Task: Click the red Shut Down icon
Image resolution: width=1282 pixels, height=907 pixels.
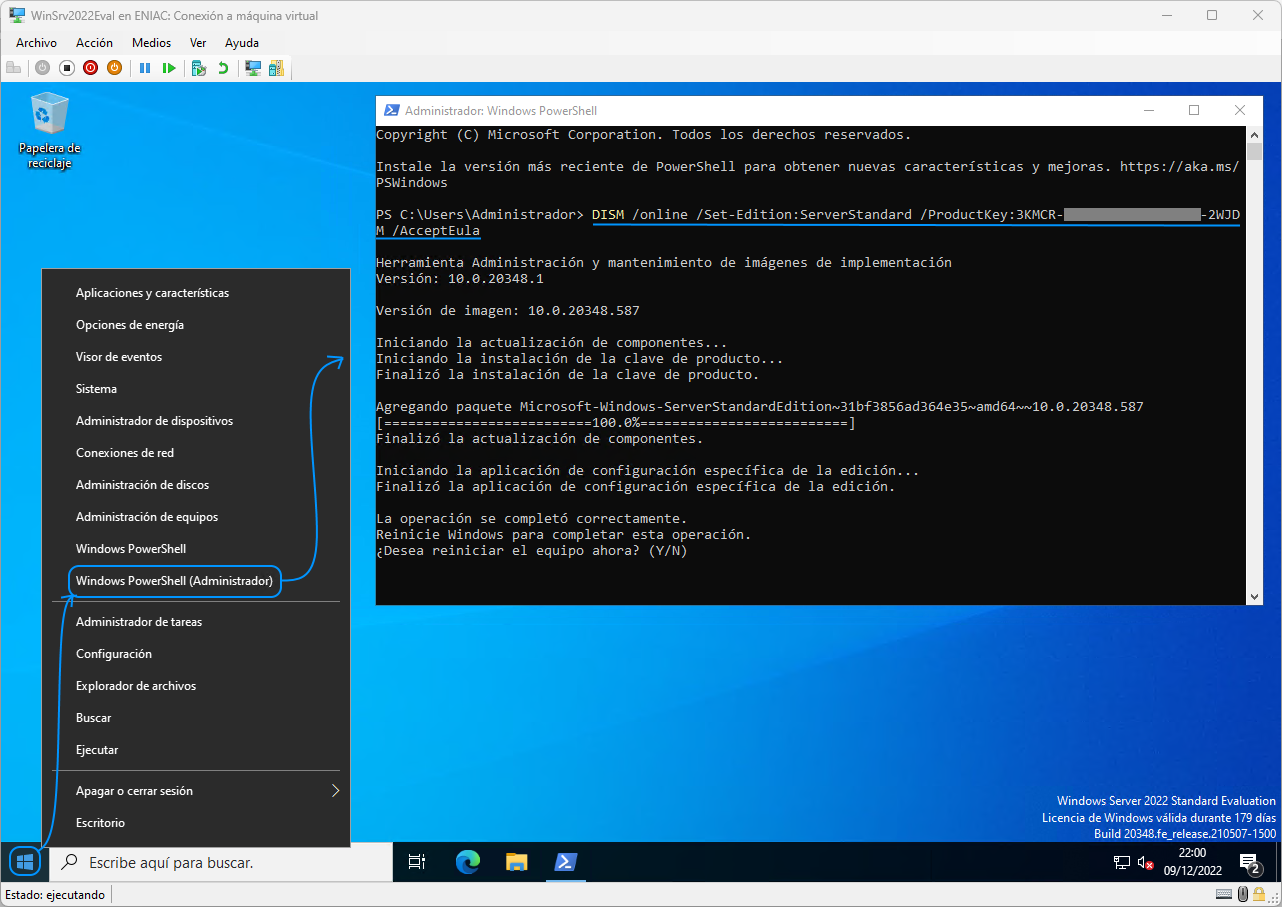Action: pos(90,68)
